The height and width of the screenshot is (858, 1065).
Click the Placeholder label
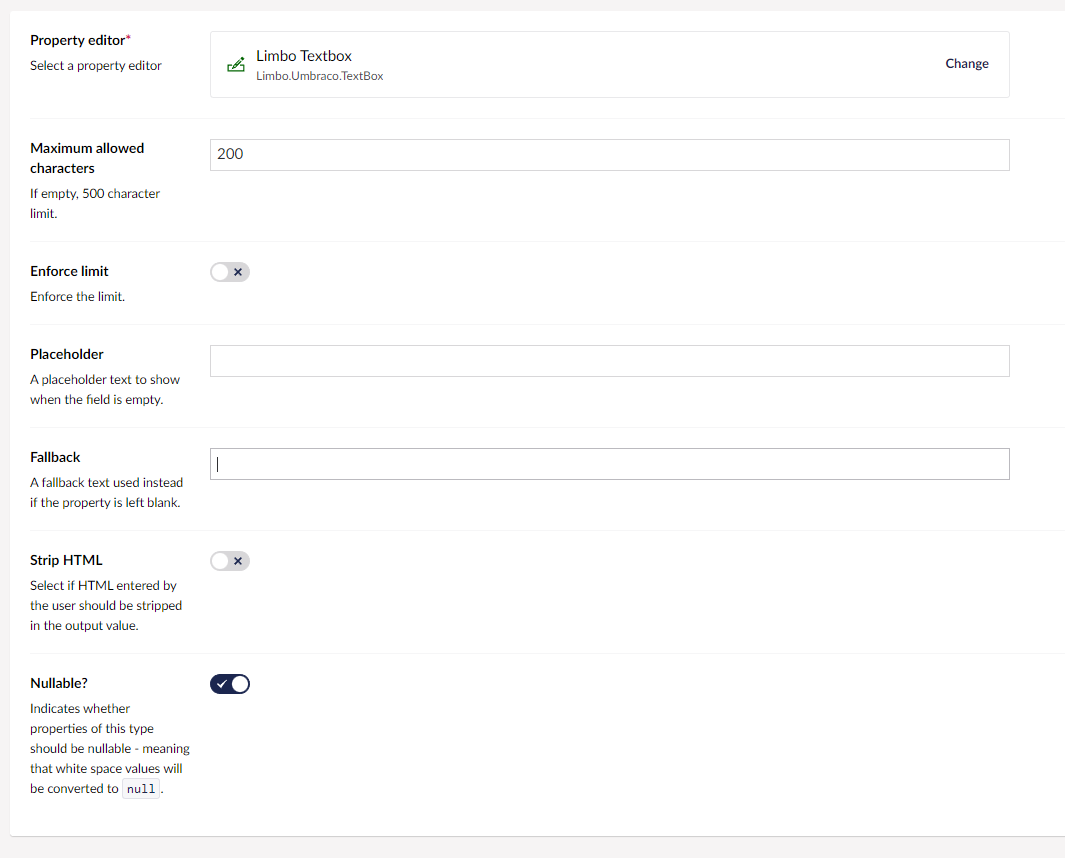click(67, 354)
